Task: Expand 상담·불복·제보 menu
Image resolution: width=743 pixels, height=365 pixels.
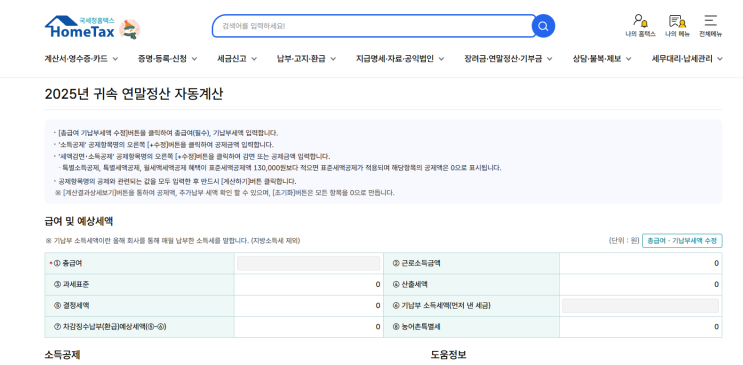Action: pyautogui.click(x=602, y=59)
